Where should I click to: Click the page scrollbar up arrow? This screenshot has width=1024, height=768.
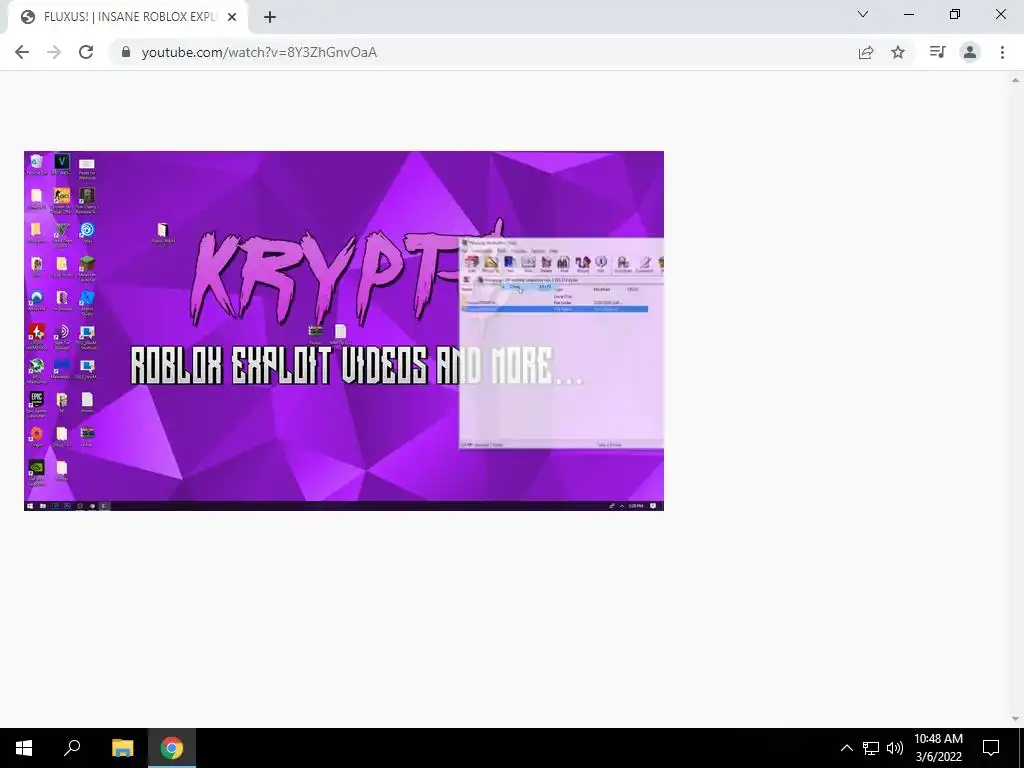[x=1015, y=80]
